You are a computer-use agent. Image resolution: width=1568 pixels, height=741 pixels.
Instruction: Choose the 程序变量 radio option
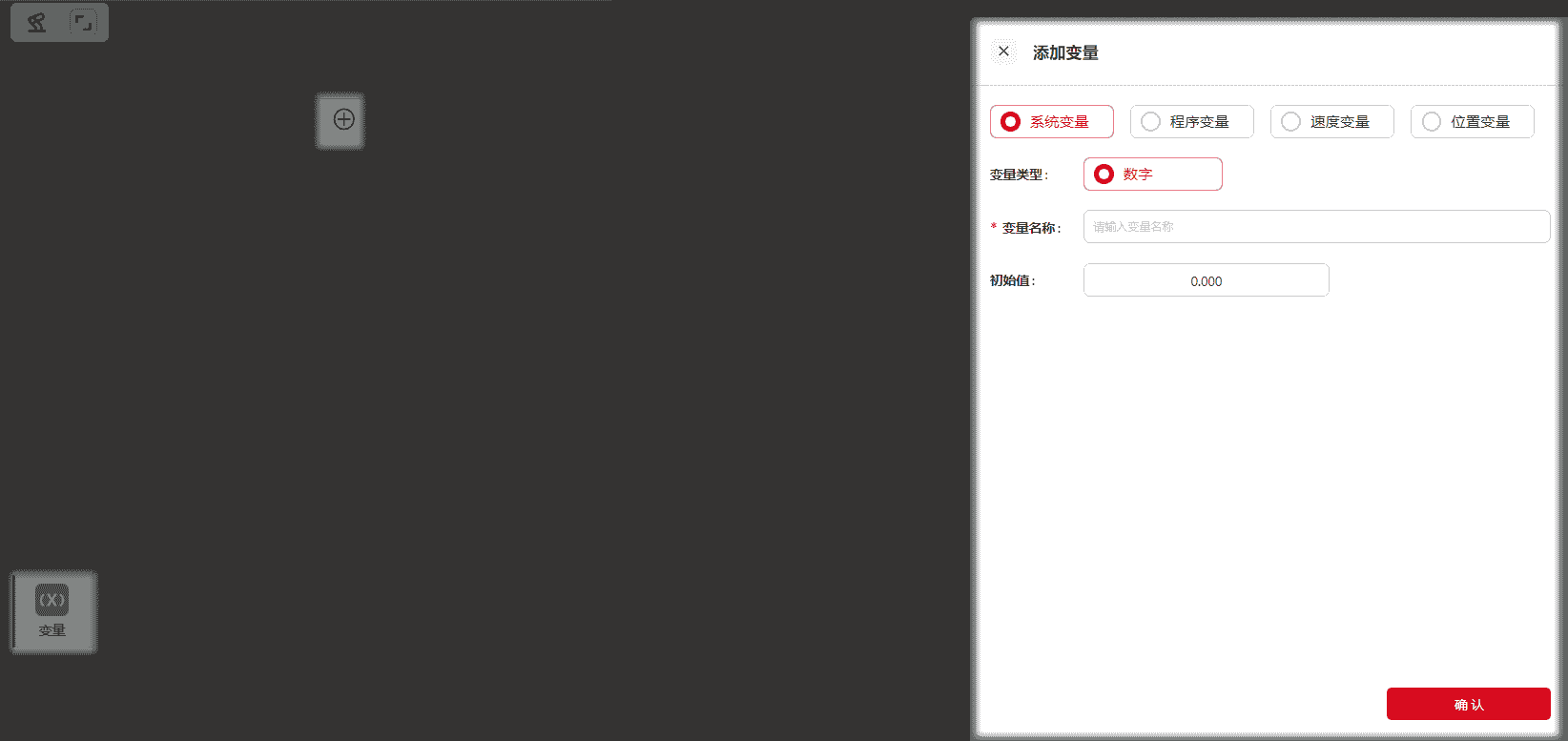point(1191,122)
